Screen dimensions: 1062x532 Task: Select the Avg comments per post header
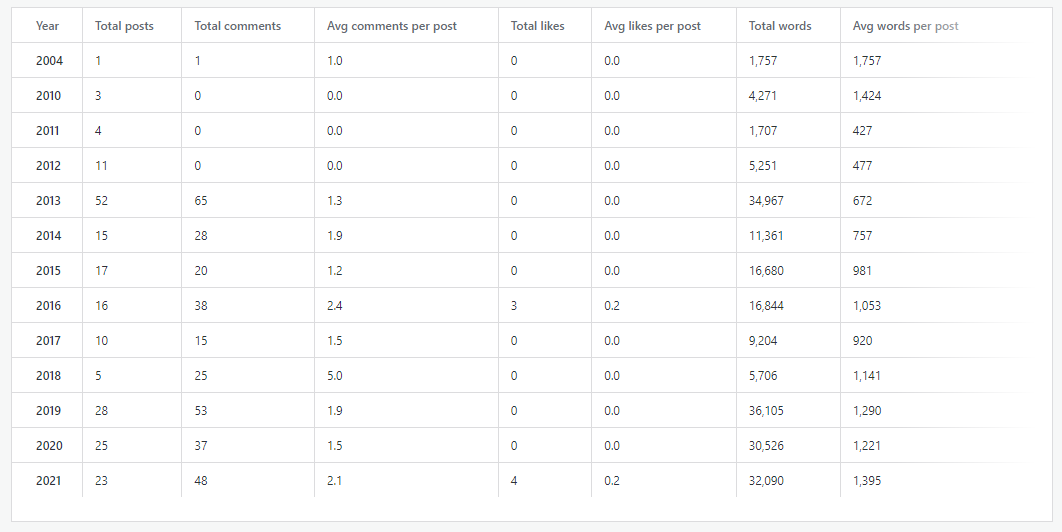(392, 26)
